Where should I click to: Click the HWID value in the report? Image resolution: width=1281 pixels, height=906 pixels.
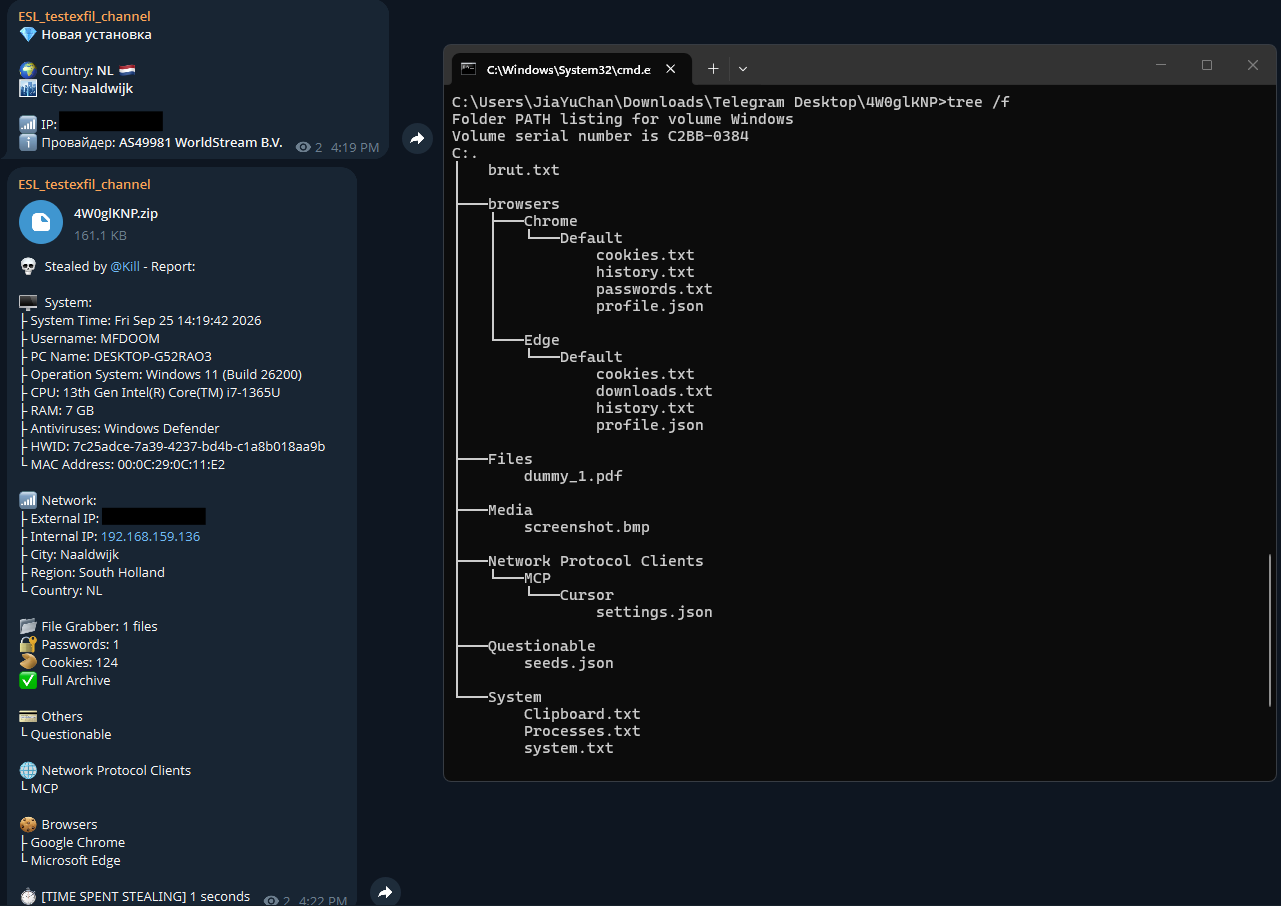click(x=199, y=447)
